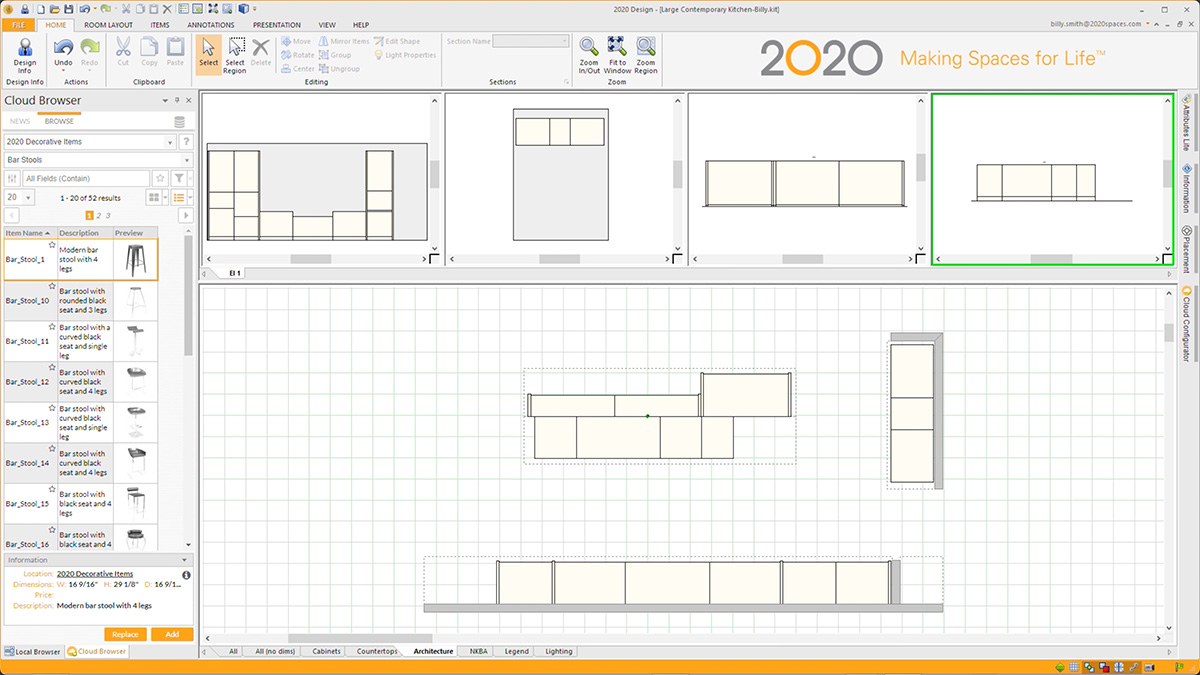
Task: Open search settings sliders icon
Action: (x=13, y=178)
